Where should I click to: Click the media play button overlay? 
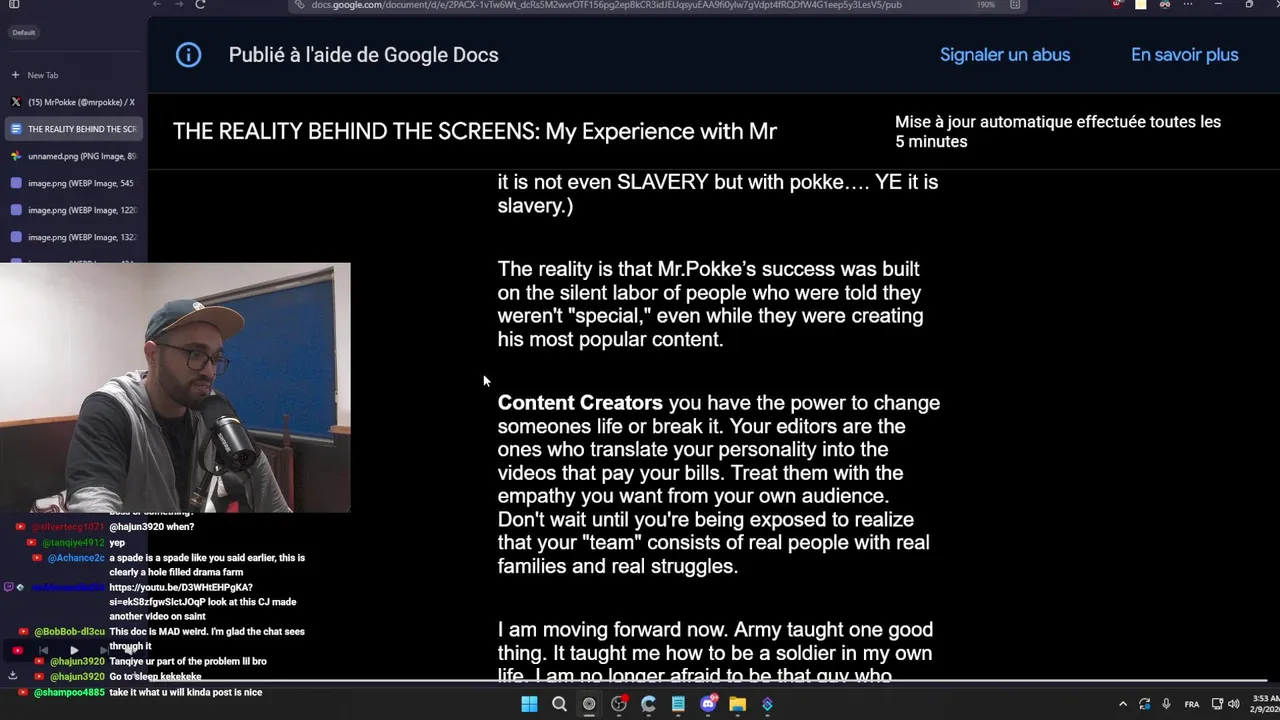tap(73, 651)
